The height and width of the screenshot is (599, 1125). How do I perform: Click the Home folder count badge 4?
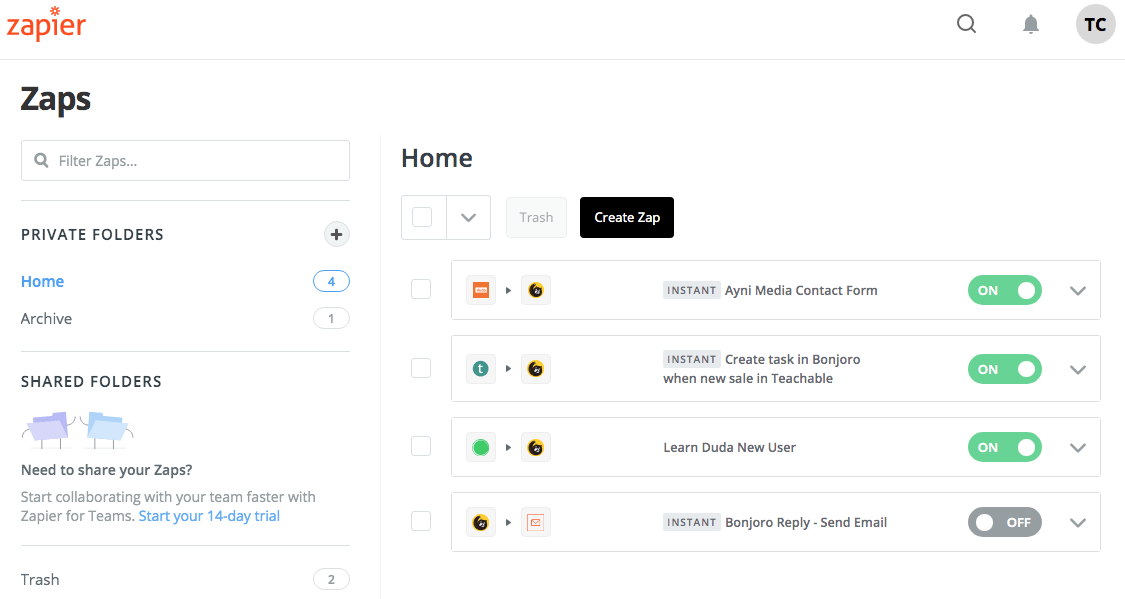point(331,281)
